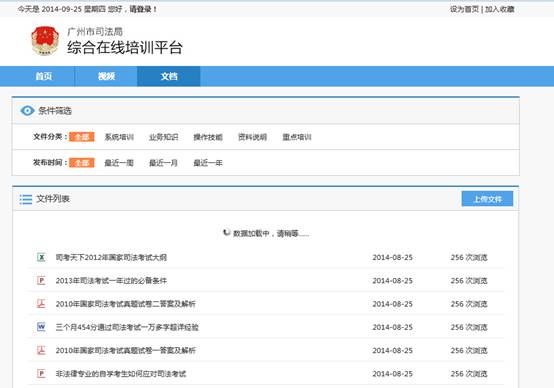Filter by 最近一周
Screen dimensions: 554x388
pos(119,163)
